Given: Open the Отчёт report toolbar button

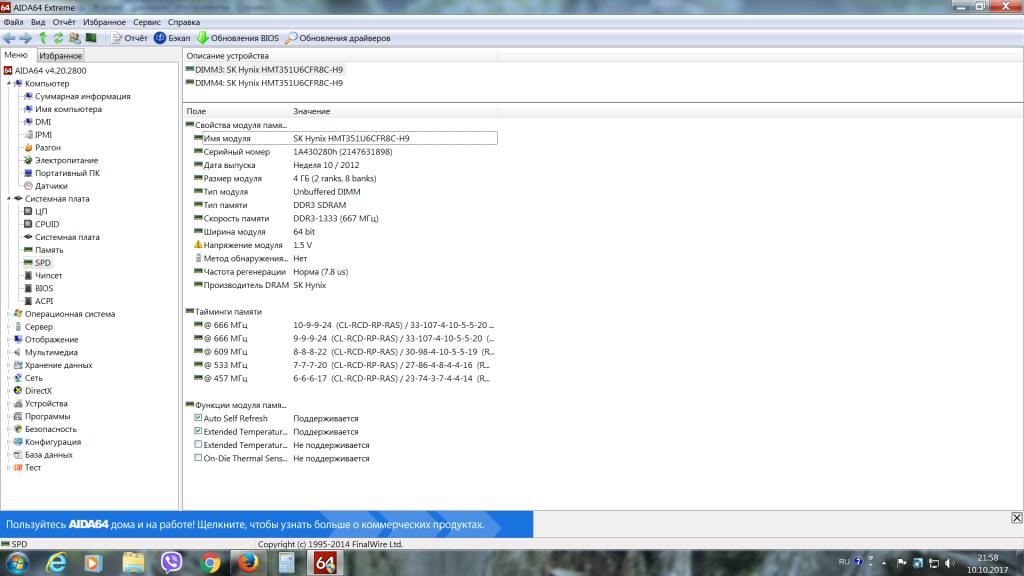Looking at the screenshot, I should (x=128, y=38).
